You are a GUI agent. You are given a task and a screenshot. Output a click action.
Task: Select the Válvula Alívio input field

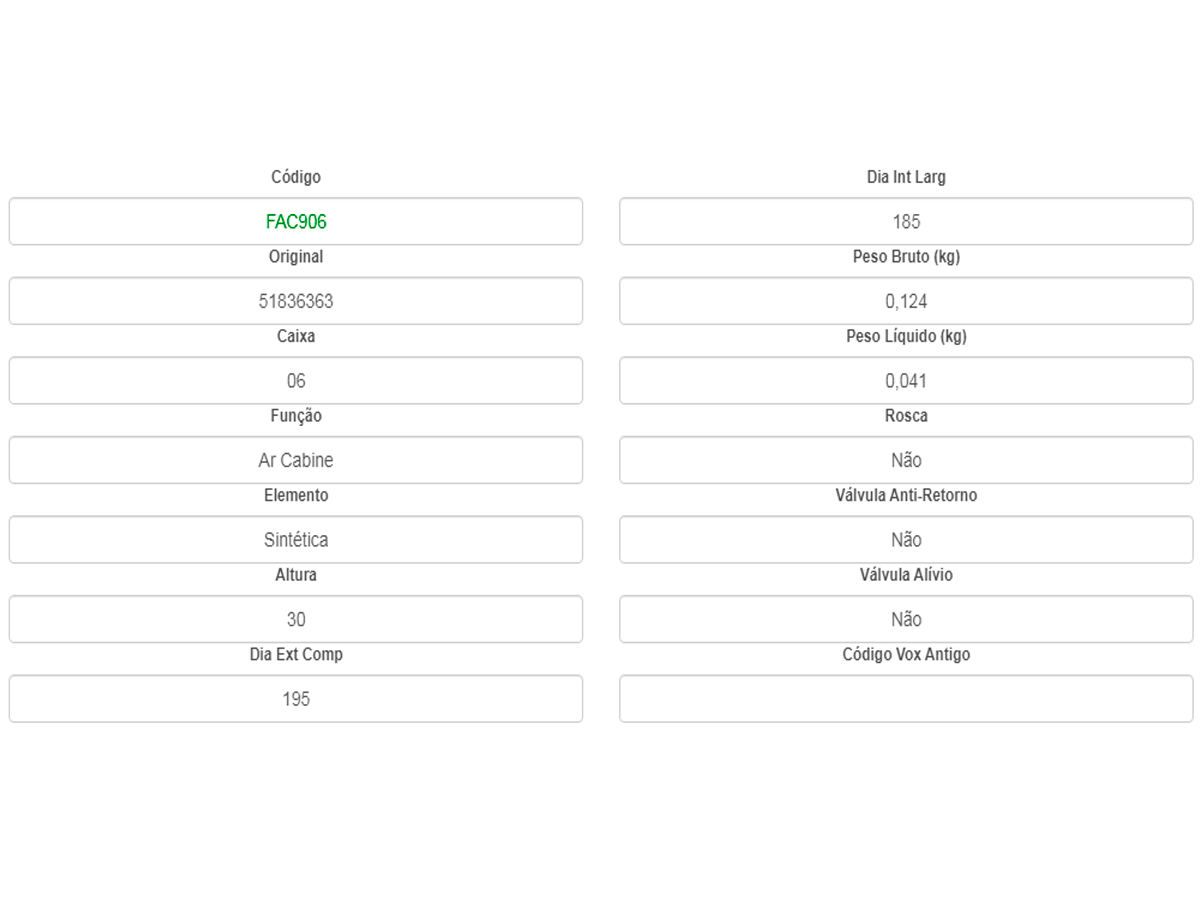(906, 619)
